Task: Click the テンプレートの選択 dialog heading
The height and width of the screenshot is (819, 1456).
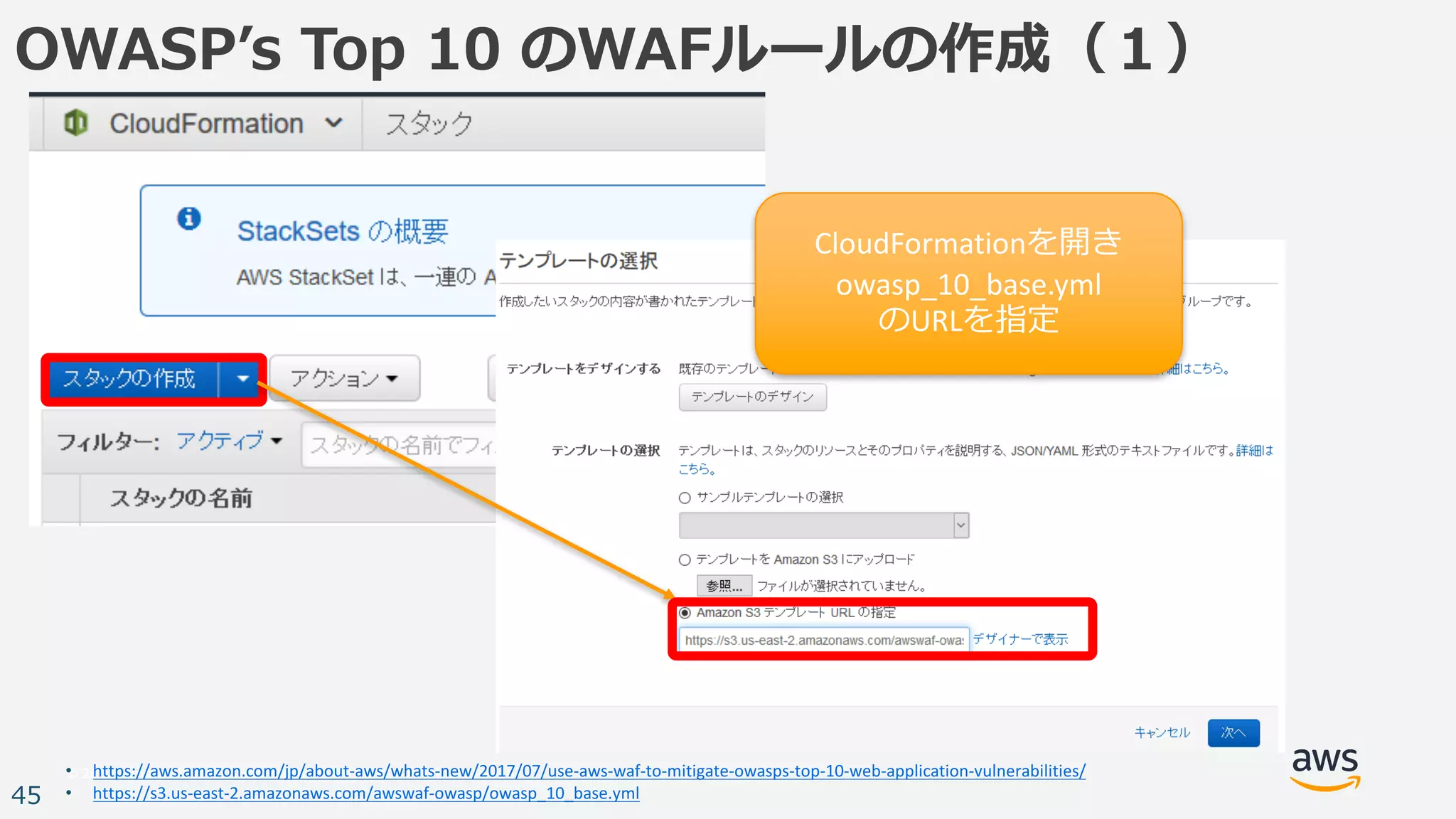Action: click(x=579, y=261)
